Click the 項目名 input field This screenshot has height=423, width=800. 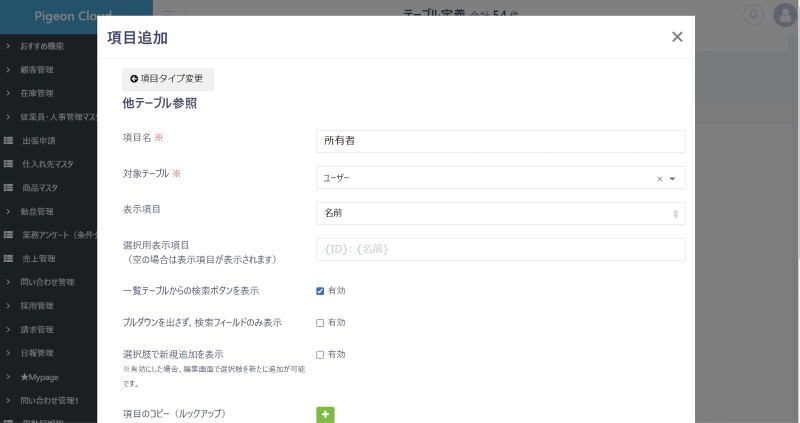(499, 141)
